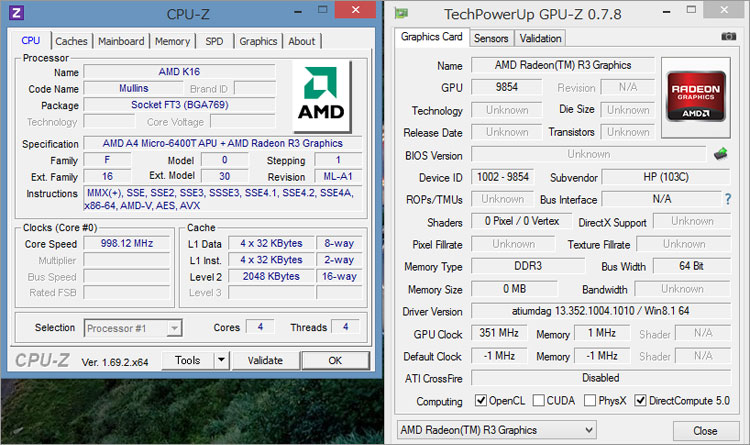Click the Subvendor HP (103C) field
750x445 pixels.
click(x=666, y=177)
